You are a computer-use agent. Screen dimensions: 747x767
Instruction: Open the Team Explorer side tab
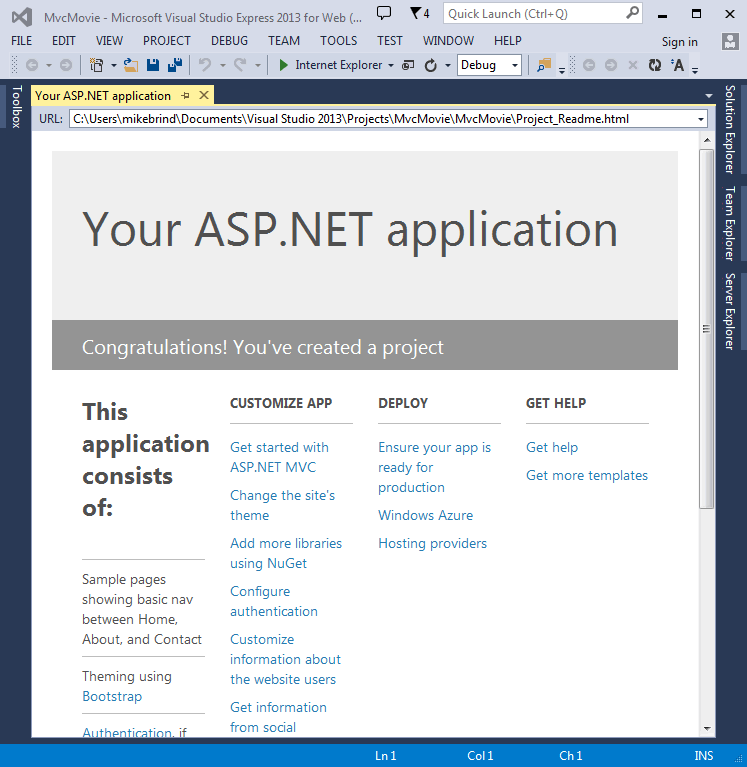pos(730,223)
